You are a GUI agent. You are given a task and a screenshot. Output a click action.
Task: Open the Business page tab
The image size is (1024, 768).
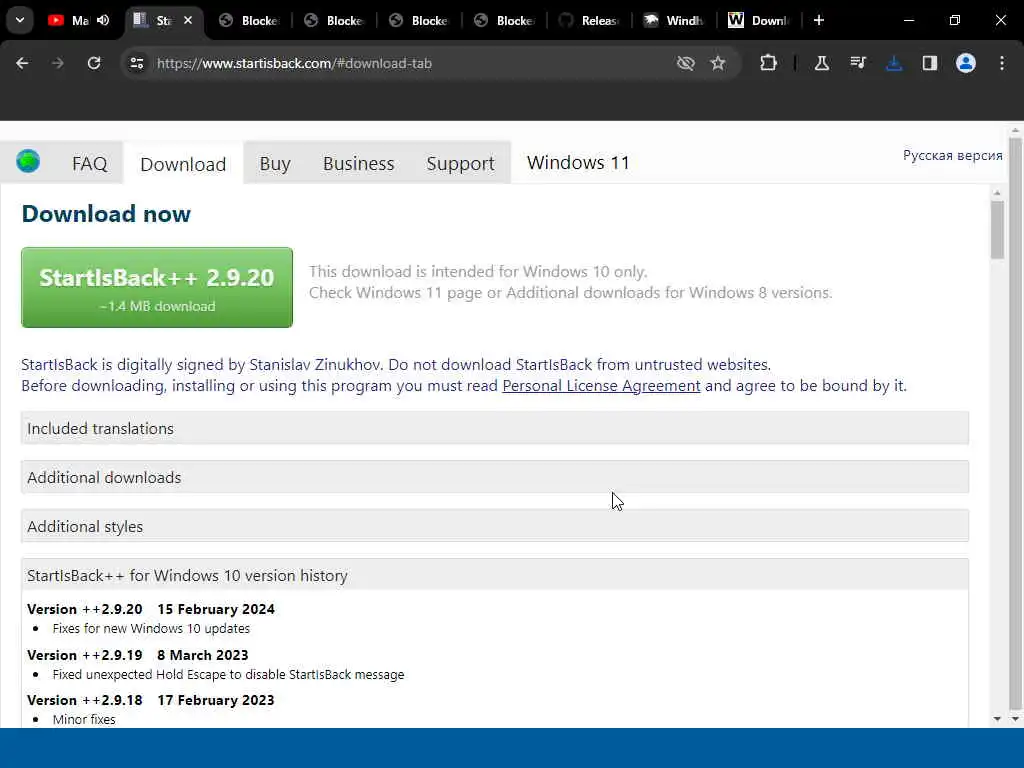[359, 163]
